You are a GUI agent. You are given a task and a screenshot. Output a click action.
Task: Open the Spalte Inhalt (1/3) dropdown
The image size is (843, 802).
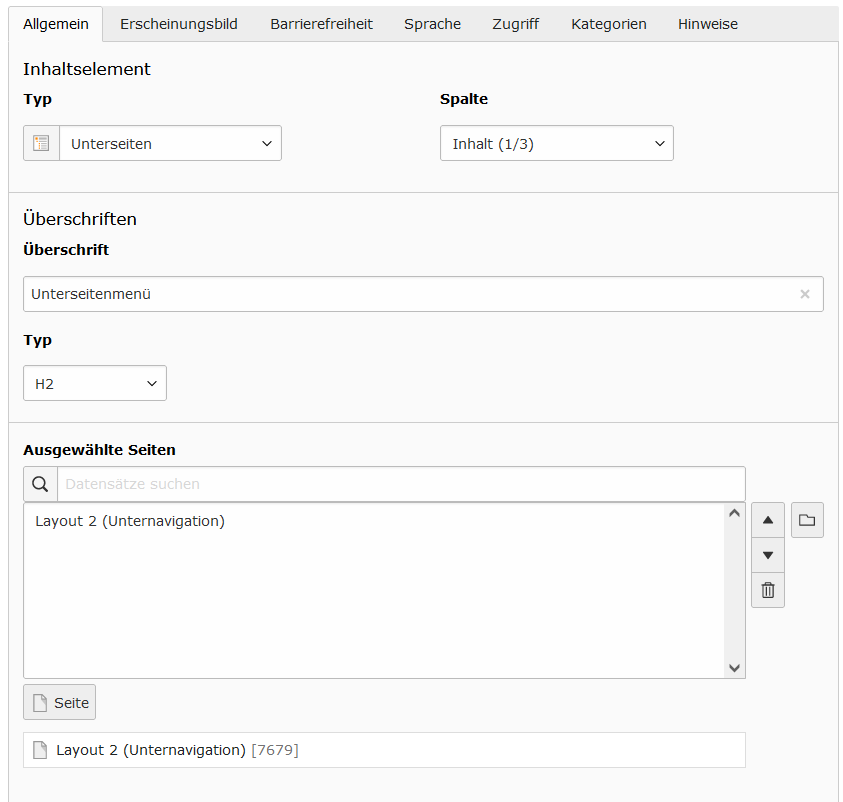point(556,144)
